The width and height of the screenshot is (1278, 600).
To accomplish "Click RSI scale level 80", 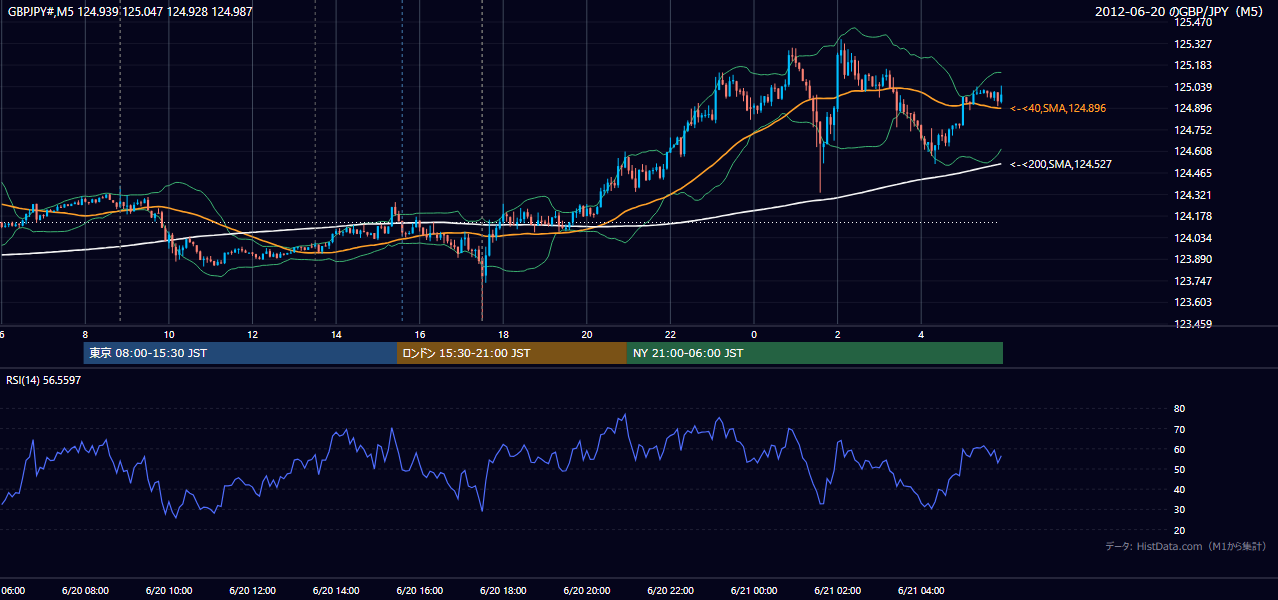I will (1179, 409).
